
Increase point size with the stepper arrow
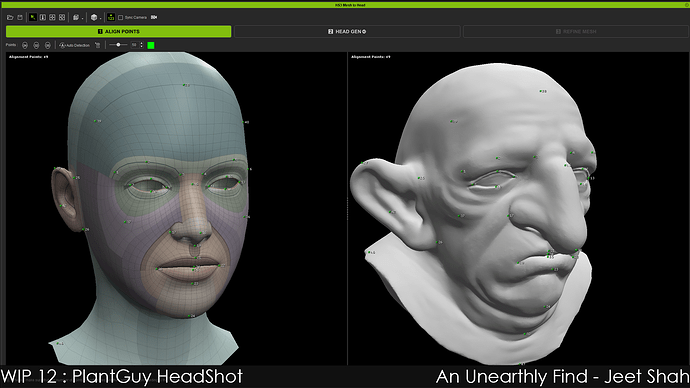(x=142, y=44)
